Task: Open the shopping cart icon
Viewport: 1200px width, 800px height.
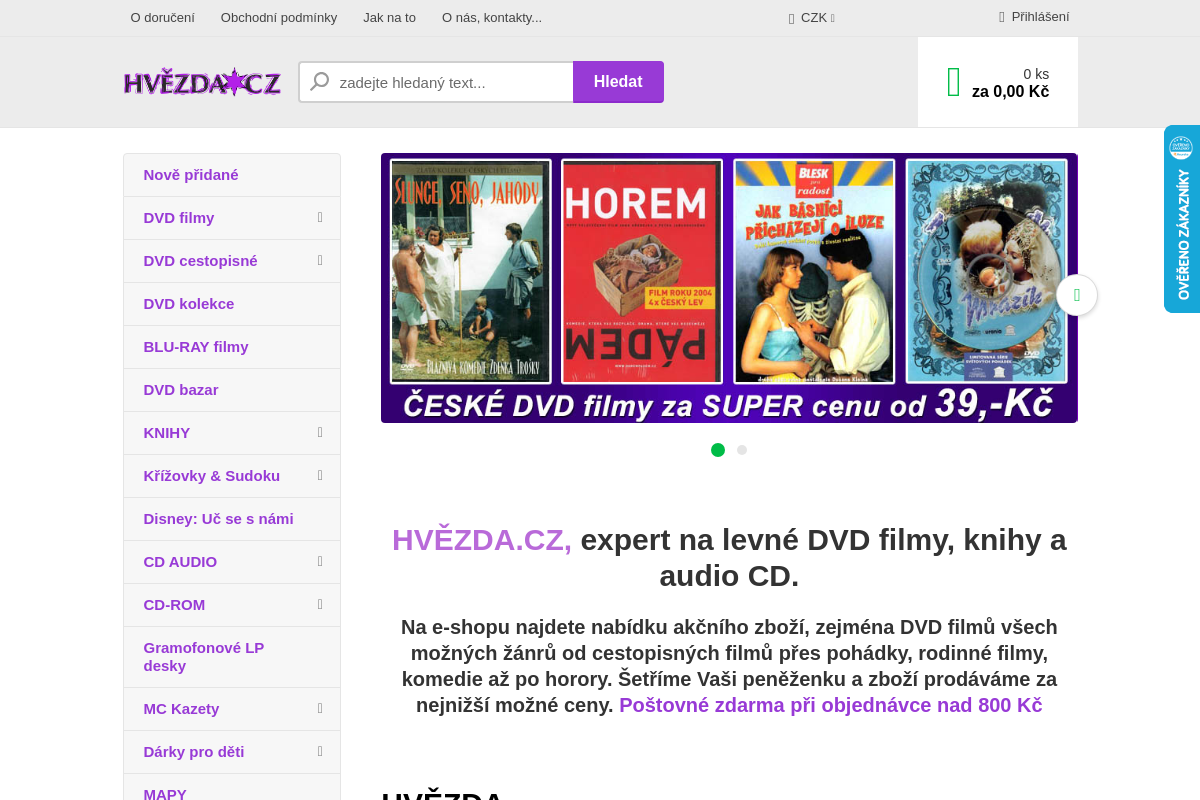Action: (x=951, y=80)
